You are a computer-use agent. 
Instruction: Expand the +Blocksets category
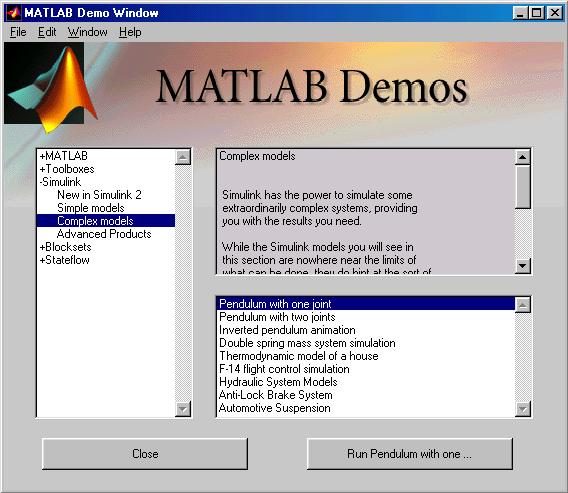click(x=65, y=247)
